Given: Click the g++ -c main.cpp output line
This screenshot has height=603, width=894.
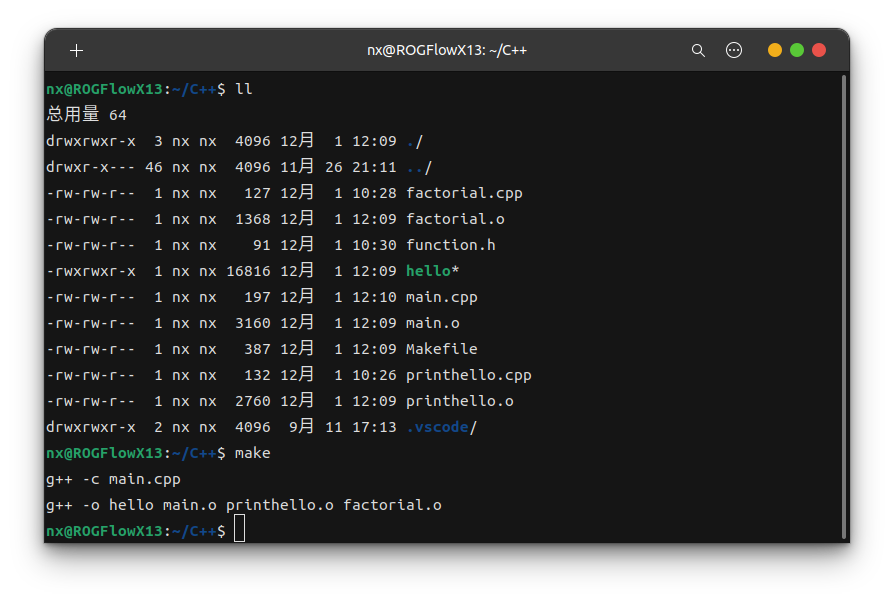Looking at the screenshot, I should [113, 479].
